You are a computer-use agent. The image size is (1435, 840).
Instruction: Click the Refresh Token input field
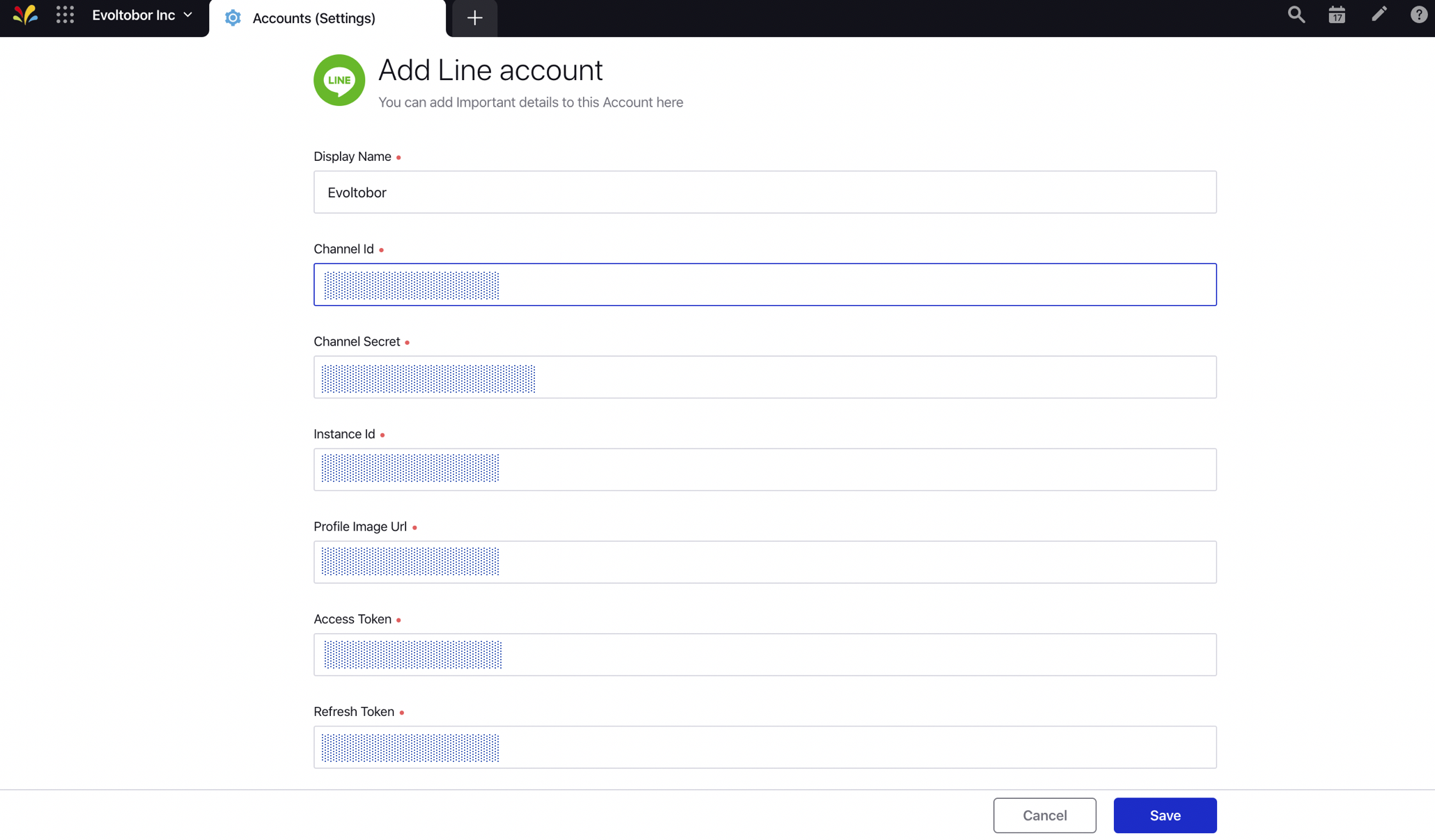point(765,747)
